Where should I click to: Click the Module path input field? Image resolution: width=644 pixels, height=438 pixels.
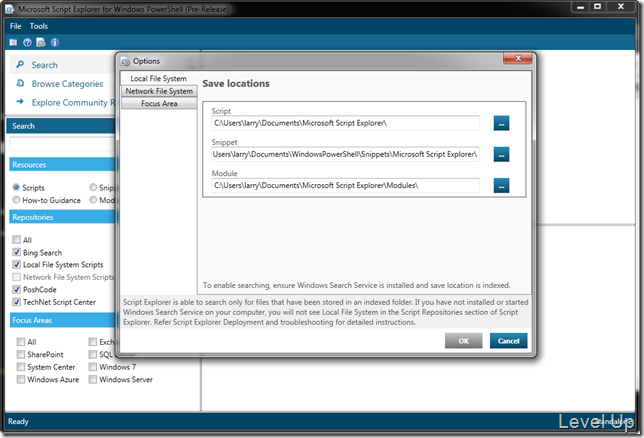345,185
